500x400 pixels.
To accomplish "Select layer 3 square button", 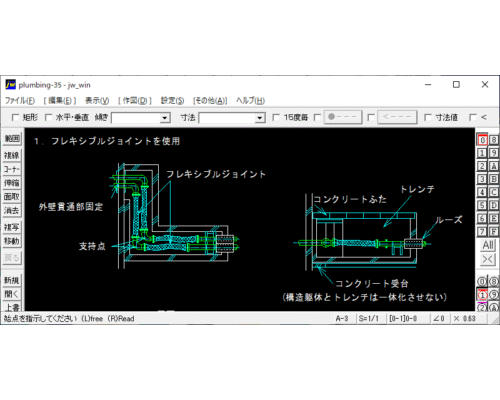I will click(482, 179).
